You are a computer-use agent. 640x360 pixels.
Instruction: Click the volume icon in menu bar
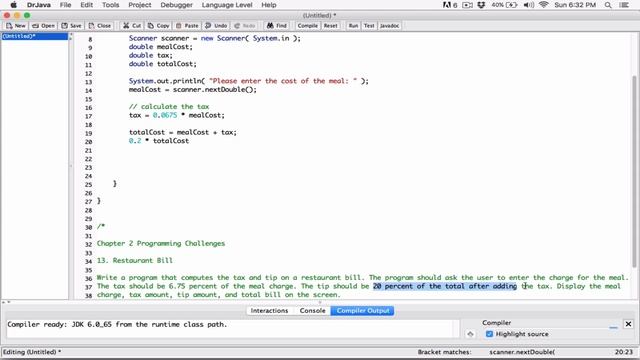[x=529, y=5]
